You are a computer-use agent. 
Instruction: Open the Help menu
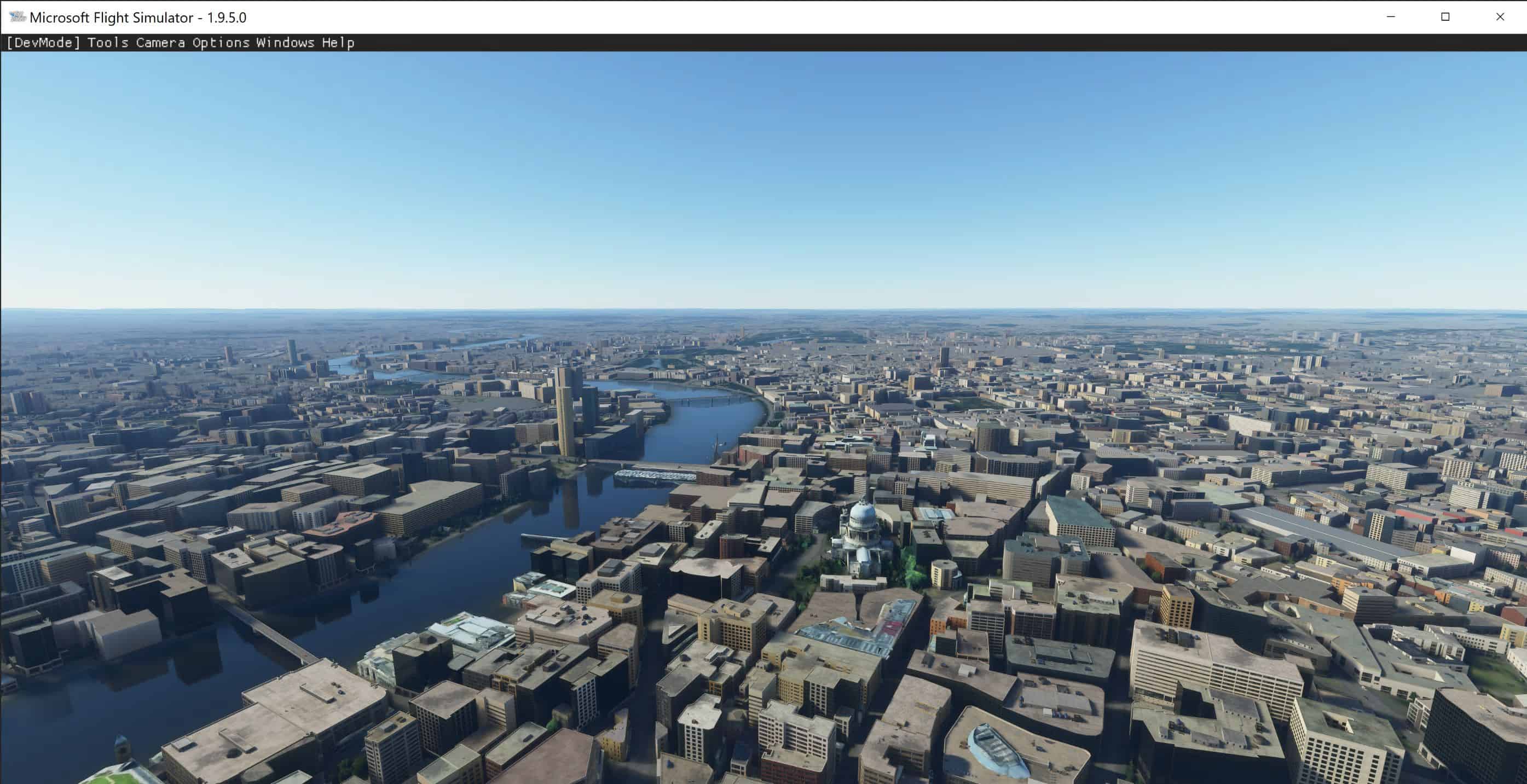[338, 43]
